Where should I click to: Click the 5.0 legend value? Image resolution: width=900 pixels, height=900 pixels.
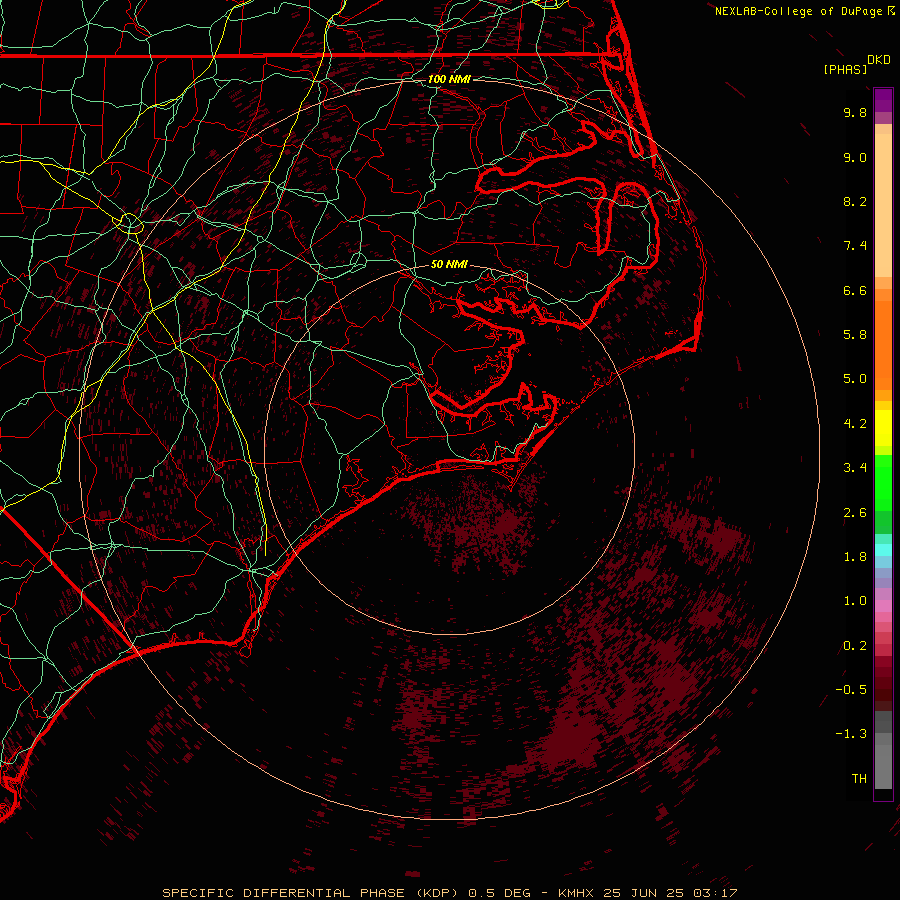coord(855,379)
